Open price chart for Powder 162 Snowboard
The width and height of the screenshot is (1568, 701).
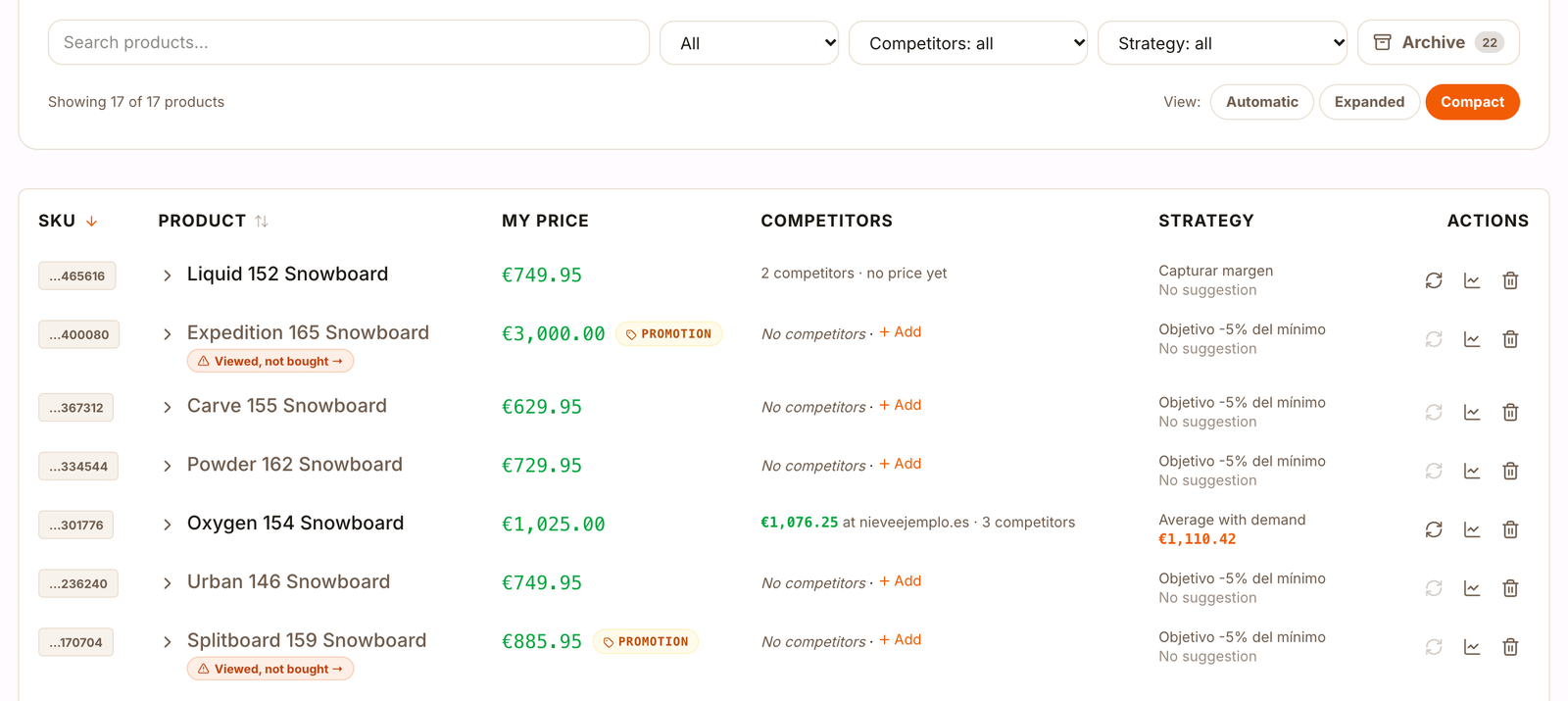pyautogui.click(x=1472, y=471)
